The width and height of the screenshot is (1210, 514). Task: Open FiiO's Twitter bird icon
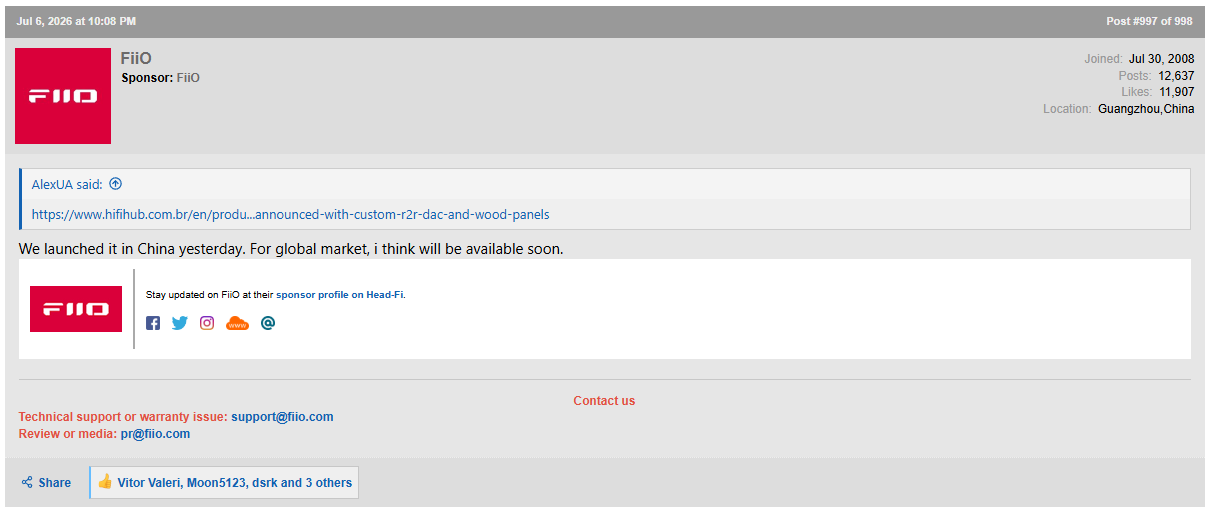[x=179, y=323]
